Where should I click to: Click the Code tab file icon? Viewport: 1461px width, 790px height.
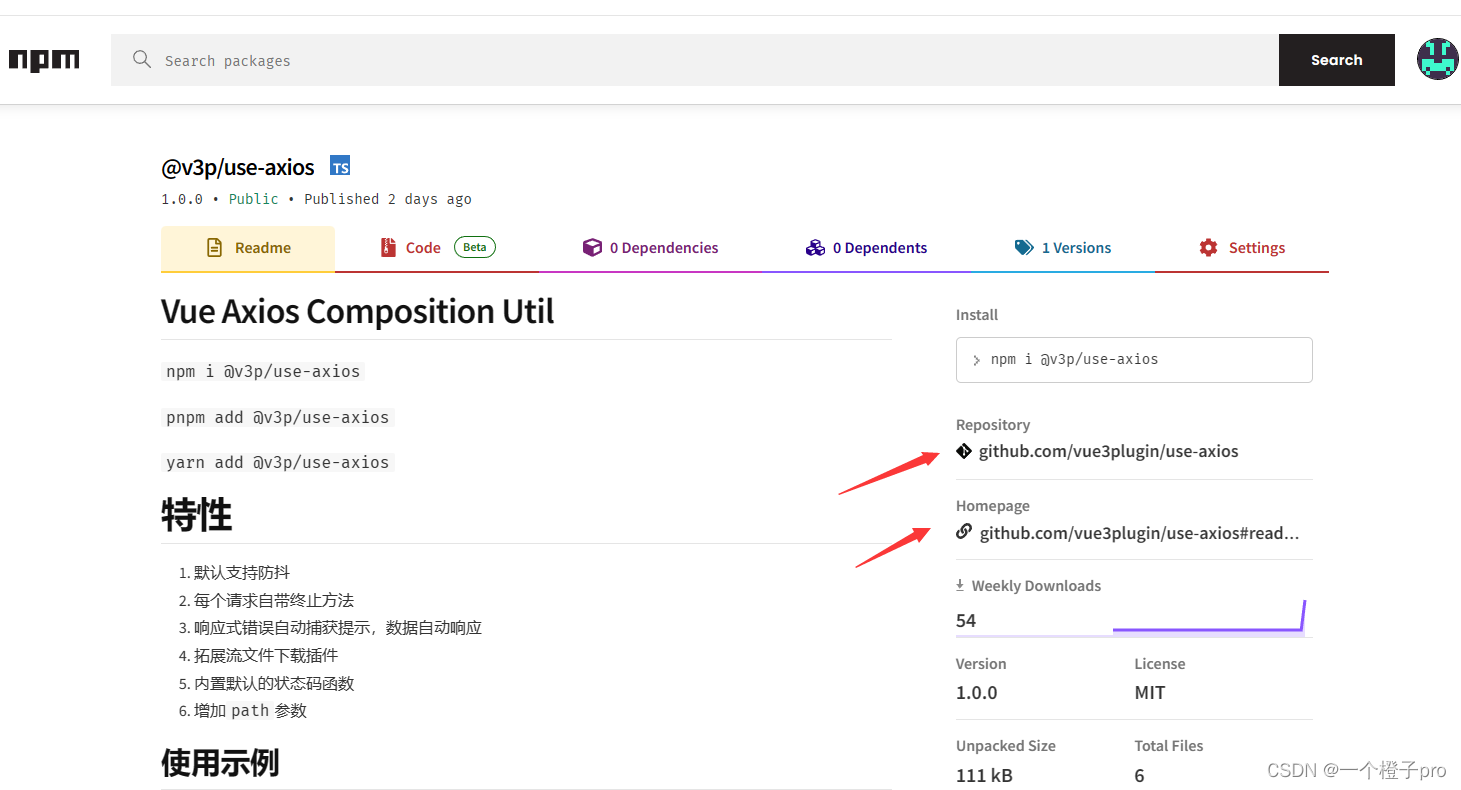388,248
